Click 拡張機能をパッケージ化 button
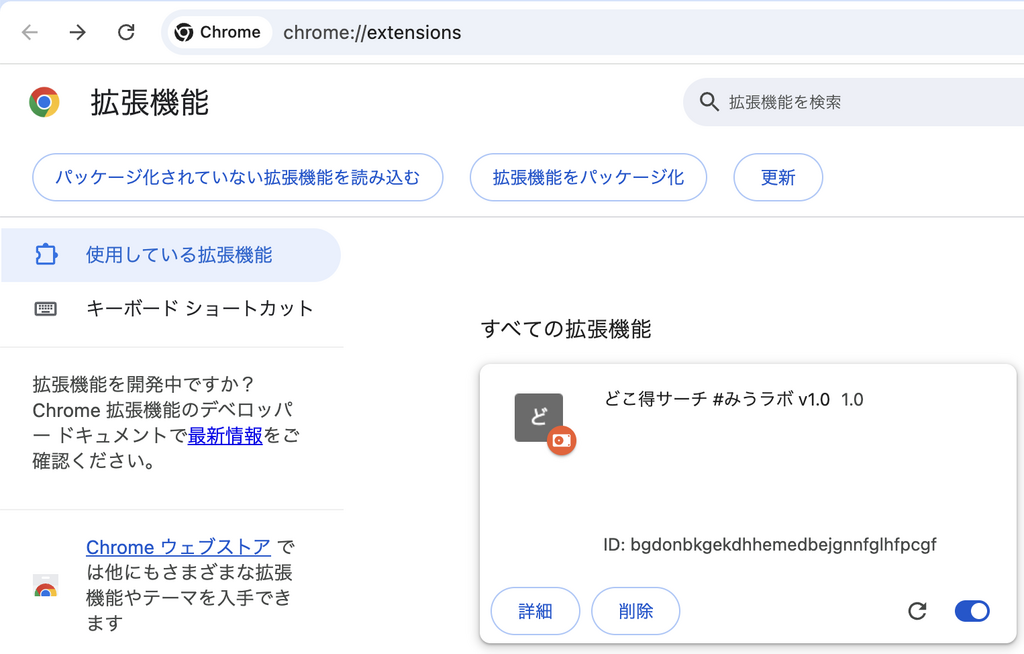1024x654 pixels. [x=588, y=178]
